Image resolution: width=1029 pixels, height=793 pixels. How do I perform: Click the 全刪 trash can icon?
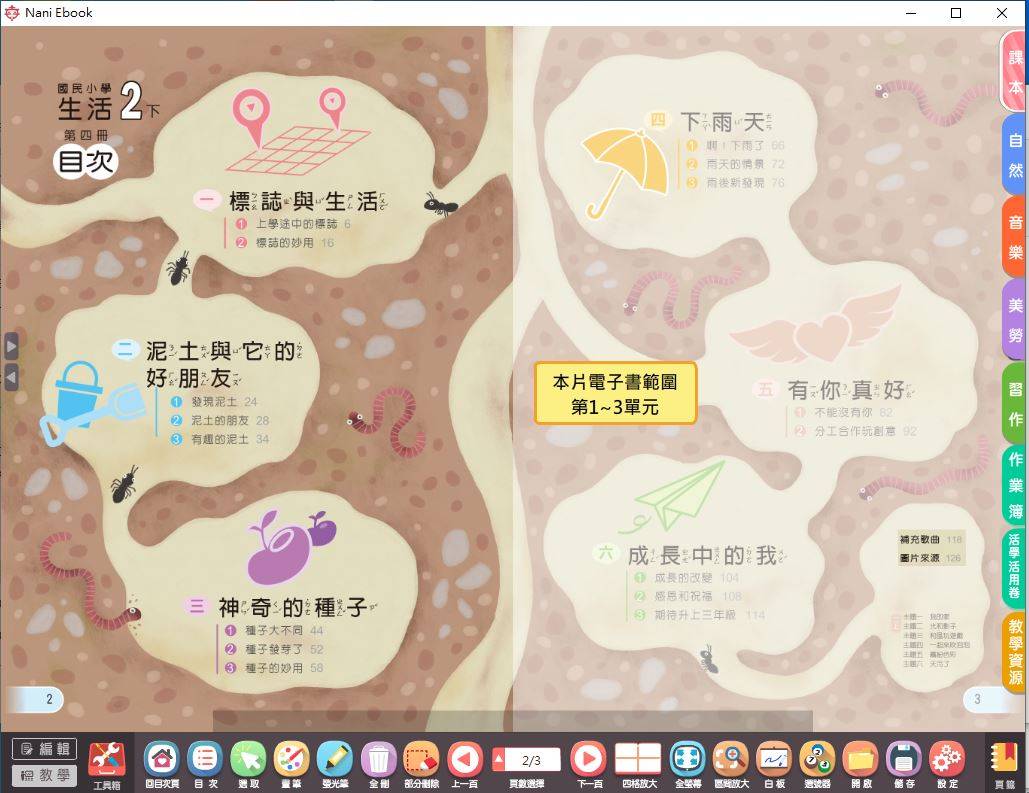pyautogui.click(x=379, y=765)
